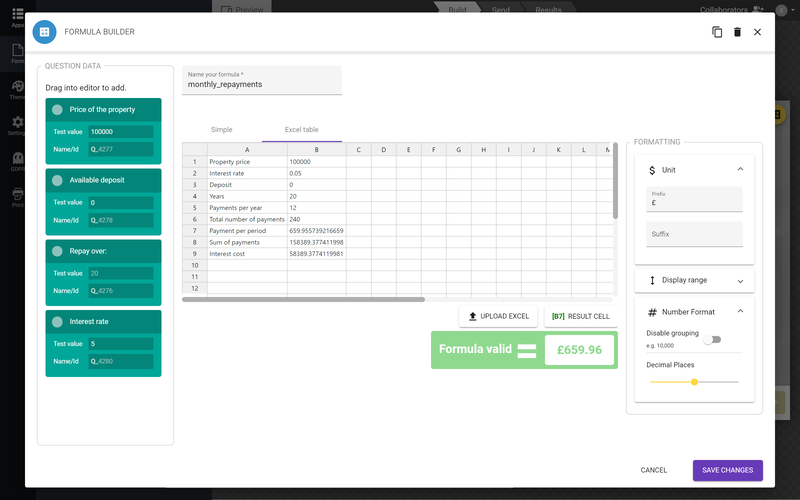Click the circle on Available deposit card
This screenshot has width=800, height=500.
[57, 180]
